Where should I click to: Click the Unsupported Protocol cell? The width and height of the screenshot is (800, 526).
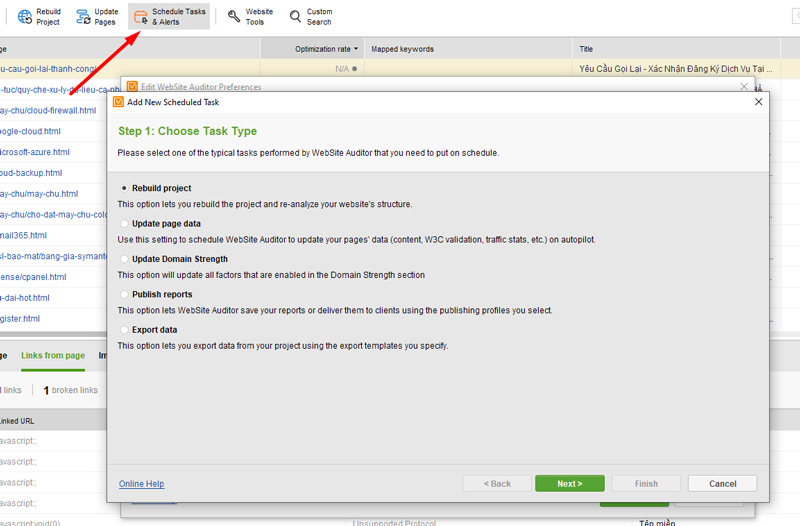coord(394,522)
